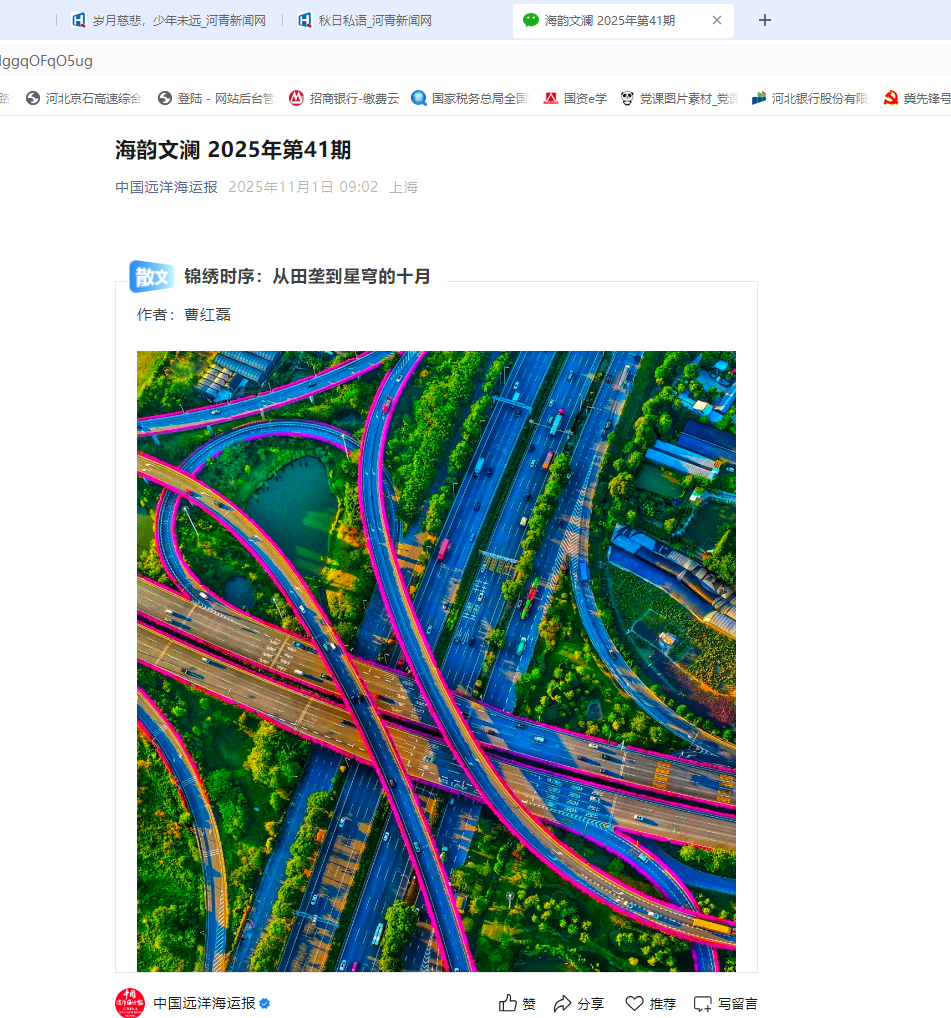Click the 中国远洋海运报 account link under title

point(166,187)
